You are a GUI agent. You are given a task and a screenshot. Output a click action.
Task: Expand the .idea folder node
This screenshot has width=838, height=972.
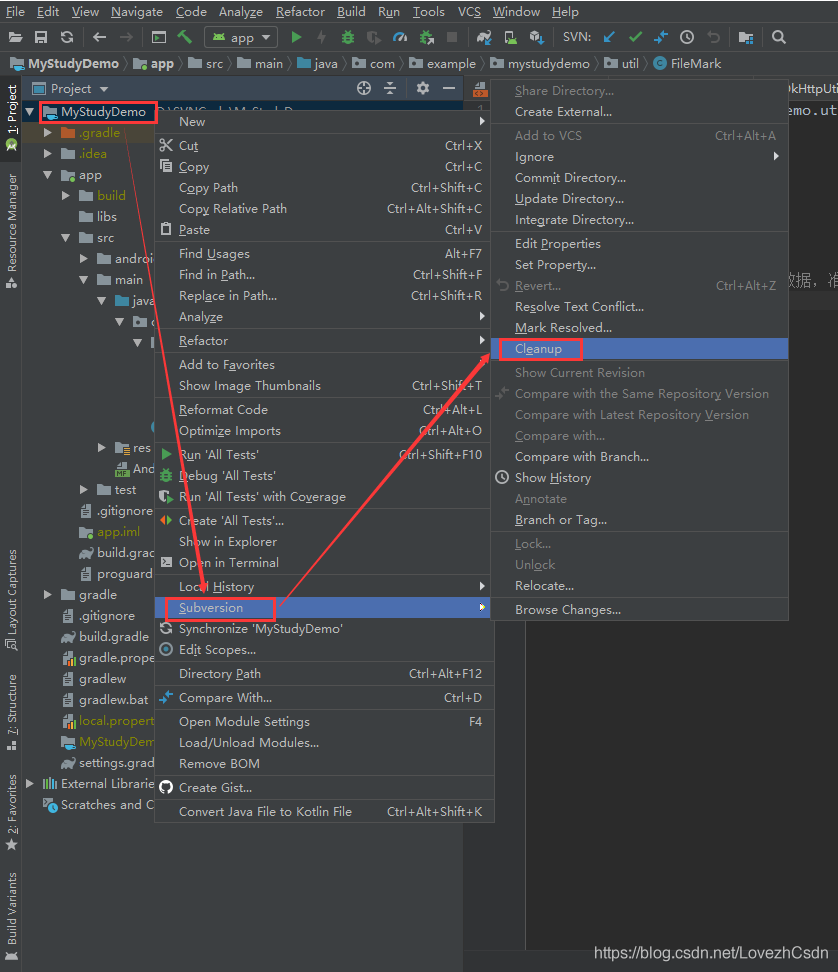point(48,154)
